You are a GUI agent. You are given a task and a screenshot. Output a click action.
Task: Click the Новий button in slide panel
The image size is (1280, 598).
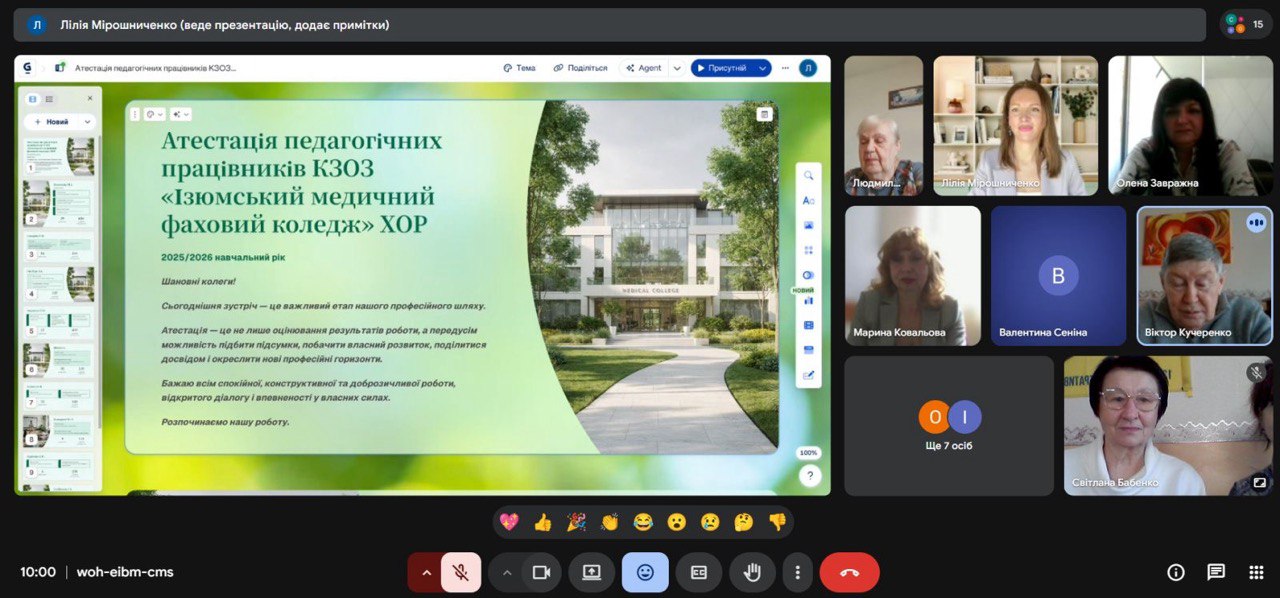(x=57, y=121)
